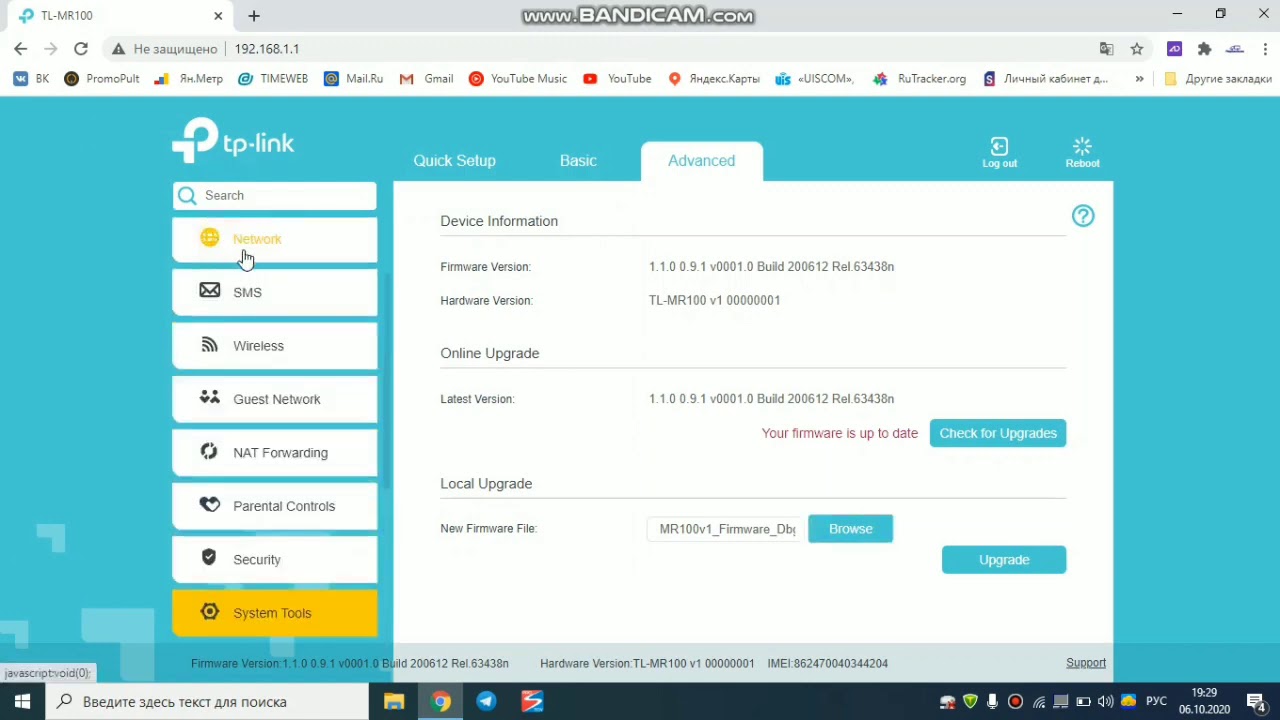Click the search magnifier icon in sidebar
The width and height of the screenshot is (1280, 720).
coord(187,196)
